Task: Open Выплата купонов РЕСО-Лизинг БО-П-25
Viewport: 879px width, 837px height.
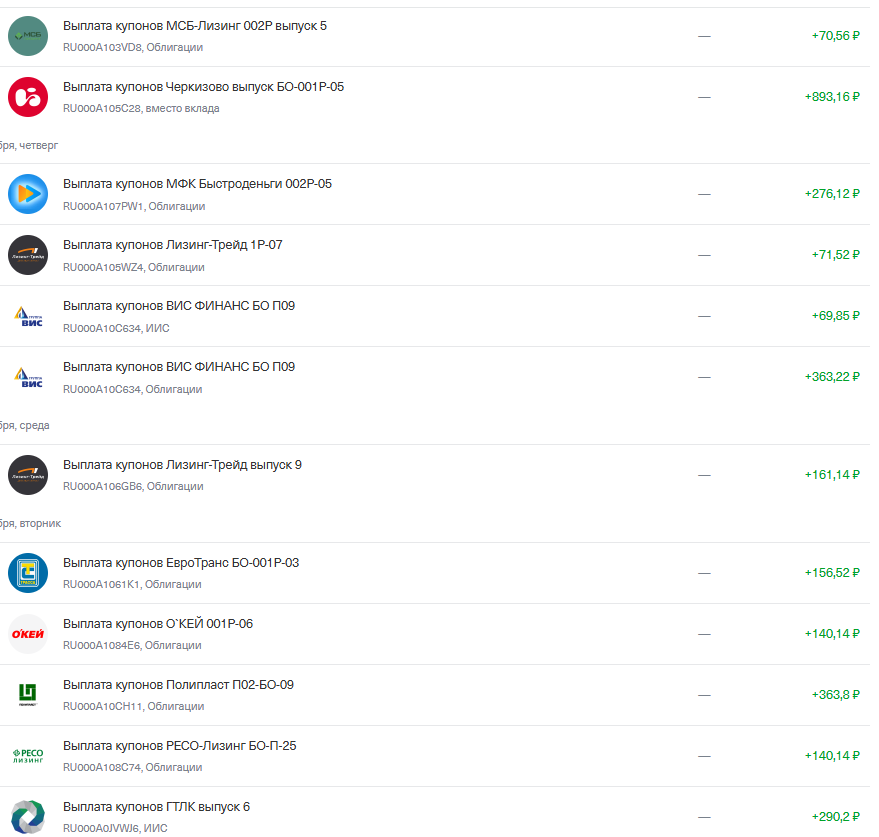Action: (179, 746)
